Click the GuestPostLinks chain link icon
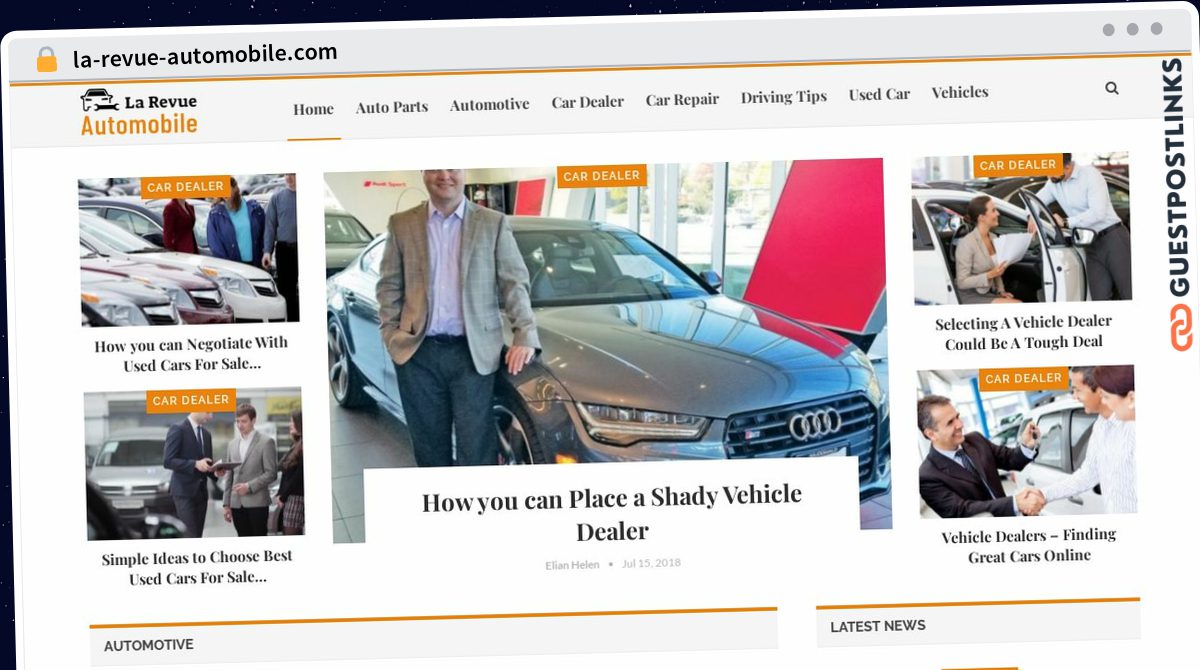The width and height of the screenshot is (1200, 670). pos(1181,327)
